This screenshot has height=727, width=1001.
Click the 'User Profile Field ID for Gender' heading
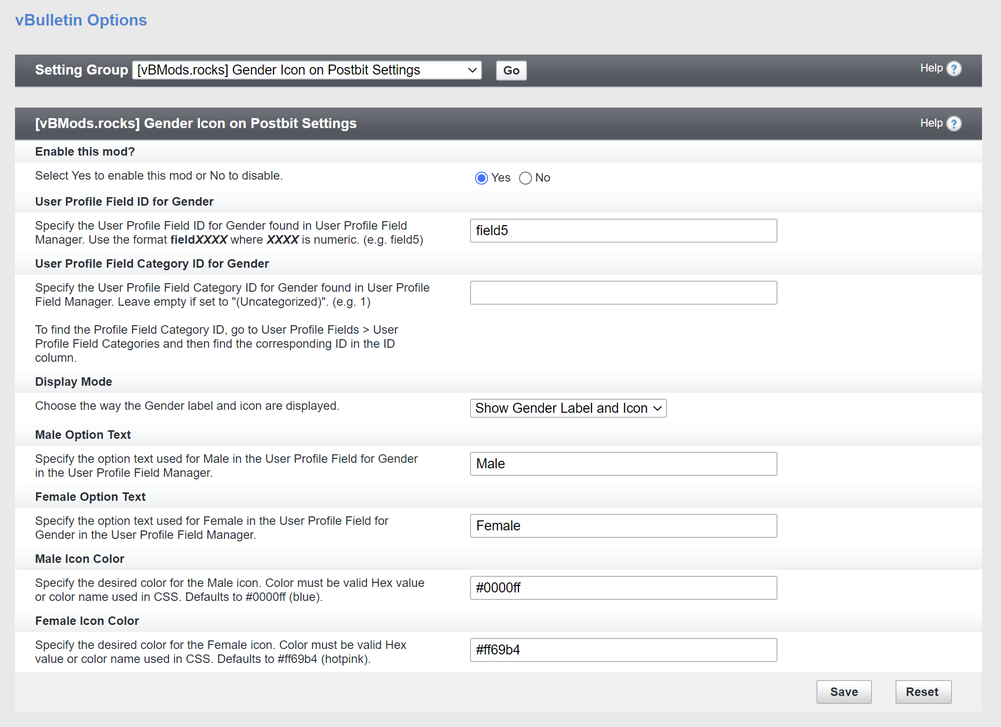[124, 202]
